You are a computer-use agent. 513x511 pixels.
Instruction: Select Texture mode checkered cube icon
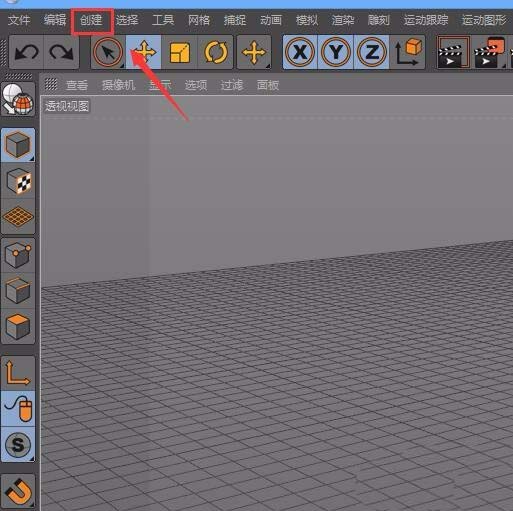point(18,181)
